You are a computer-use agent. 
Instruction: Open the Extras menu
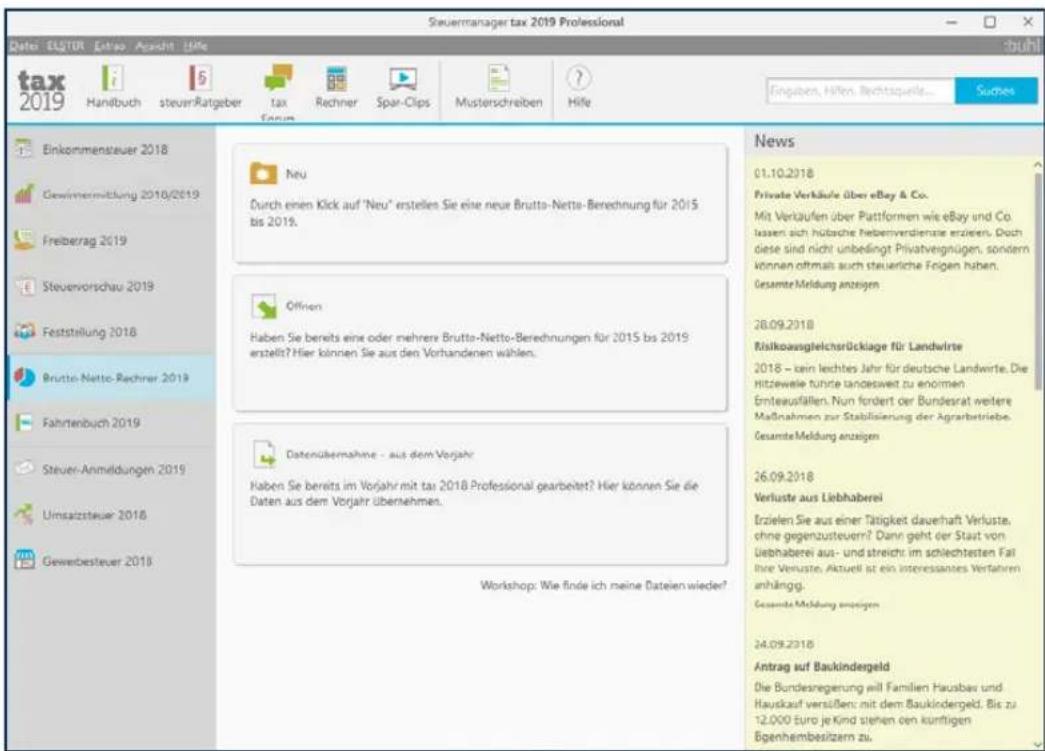click(109, 46)
